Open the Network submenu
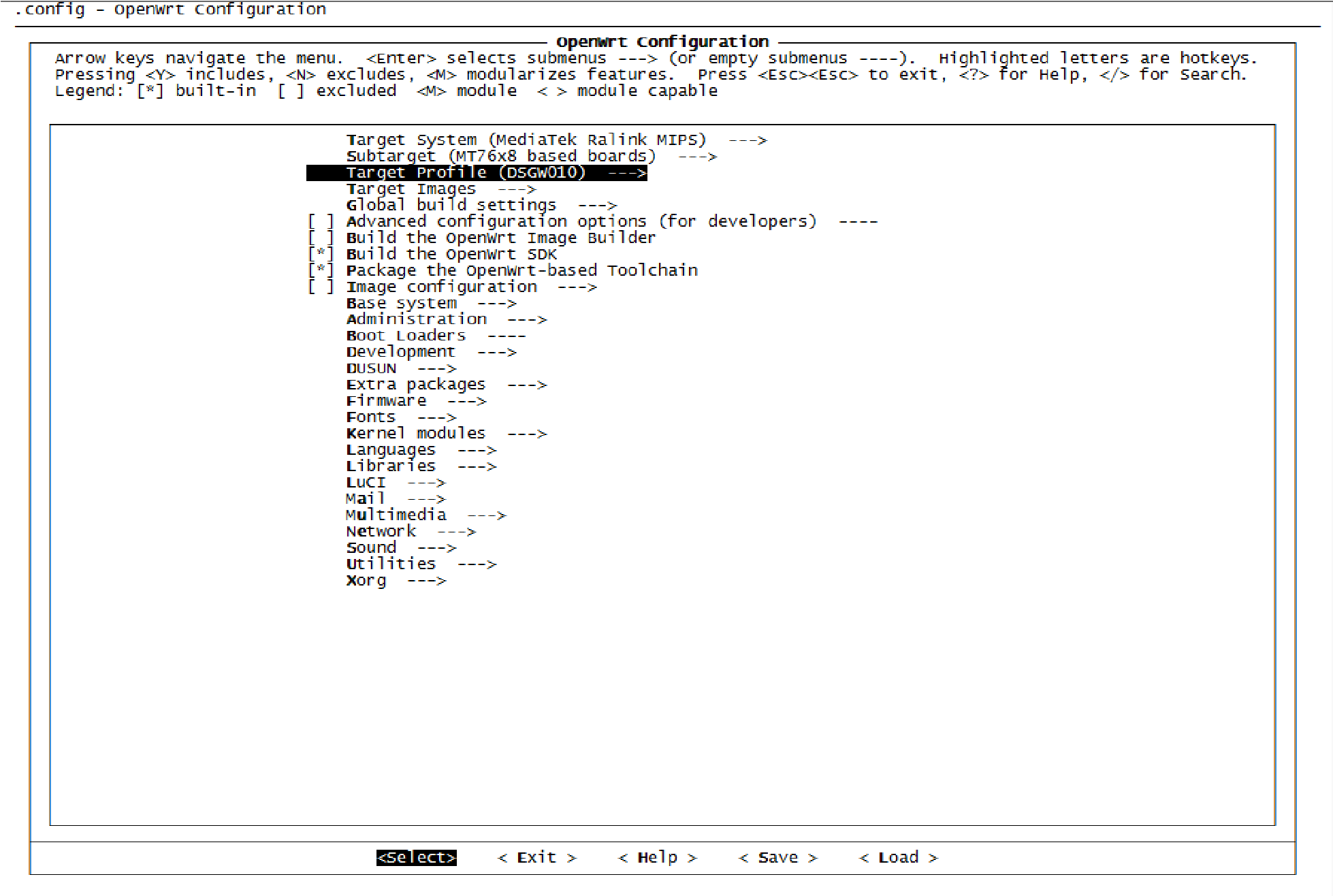Image resolution: width=1333 pixels, height=896 pixels. 411,532
